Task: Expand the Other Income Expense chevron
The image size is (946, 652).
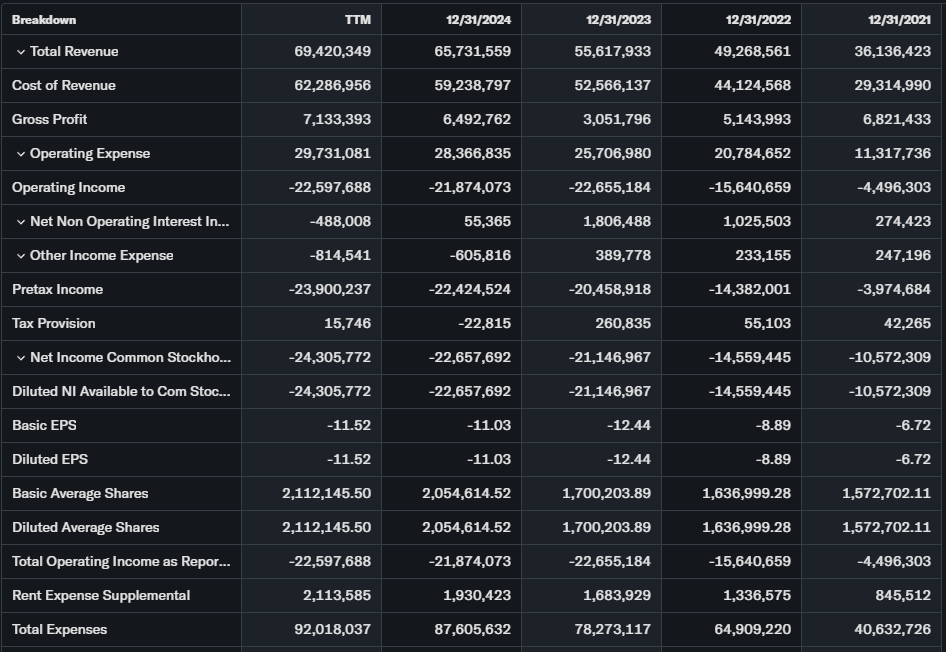Action: pyautogui.click(x=21, y=256)
